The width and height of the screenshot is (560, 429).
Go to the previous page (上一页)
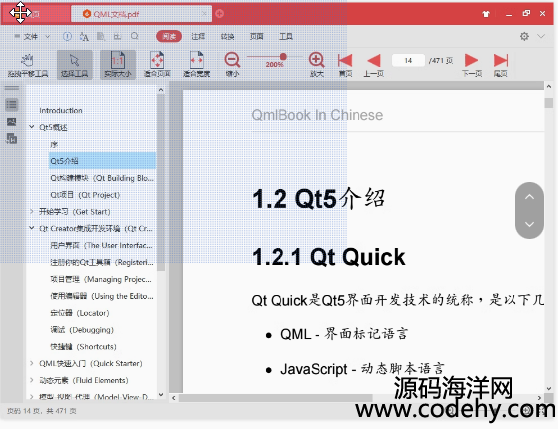click(374, 65)
